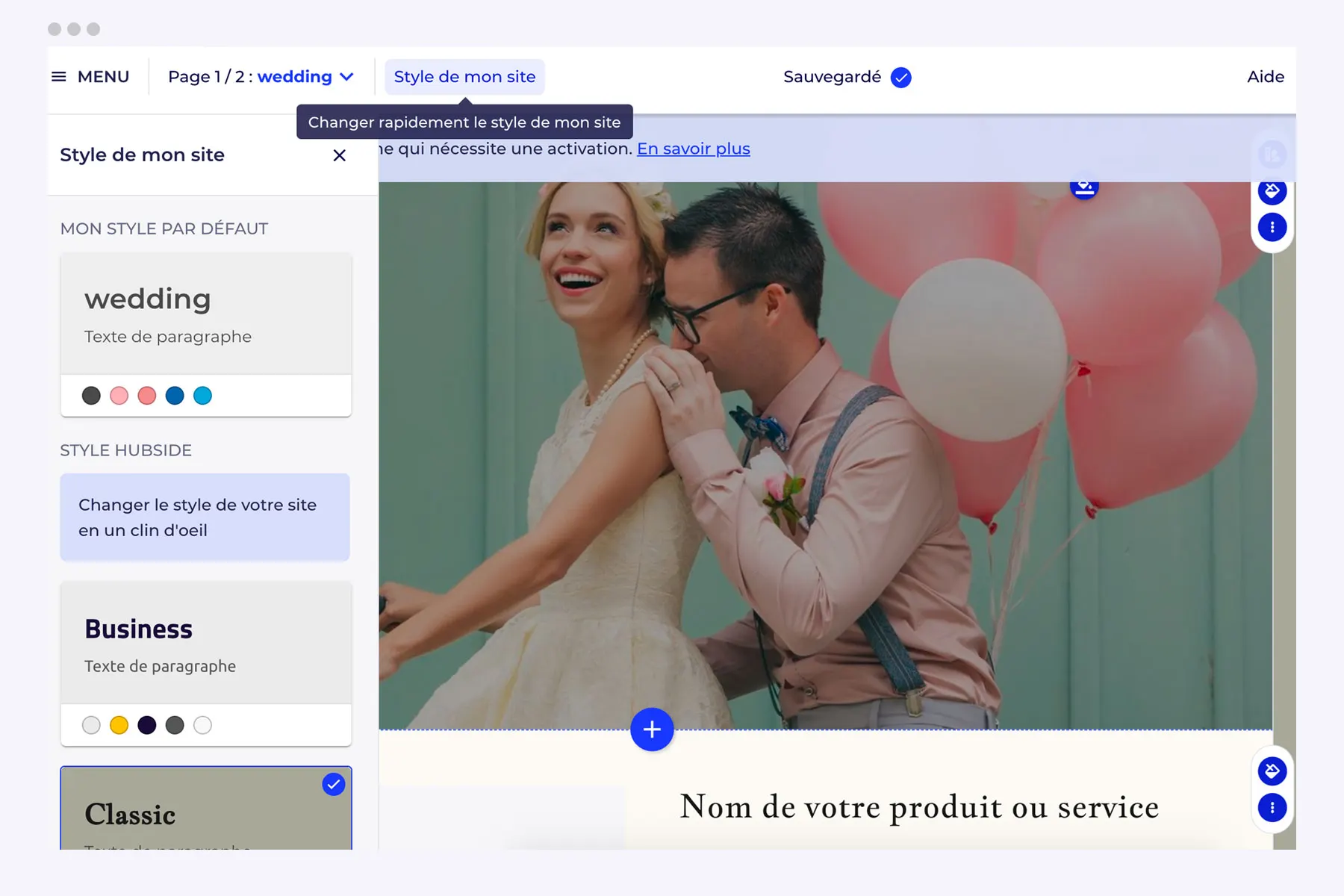The height and width of the screenshot is (896, 1344).
Task: Expand the page selector chevron next to wedding
Action: tap(346, 77)
